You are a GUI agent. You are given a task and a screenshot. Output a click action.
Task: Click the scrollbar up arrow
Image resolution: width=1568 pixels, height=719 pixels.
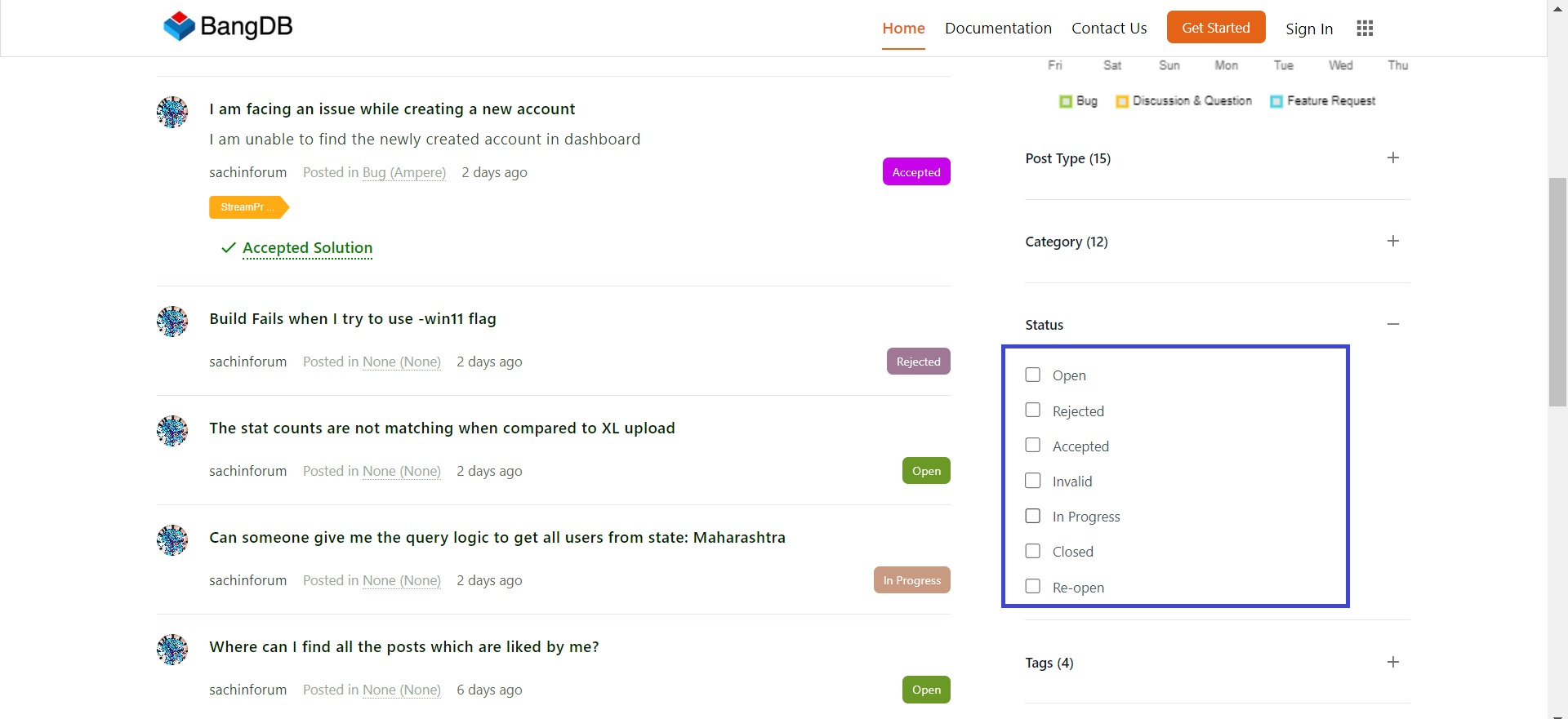pos(1557,7)
